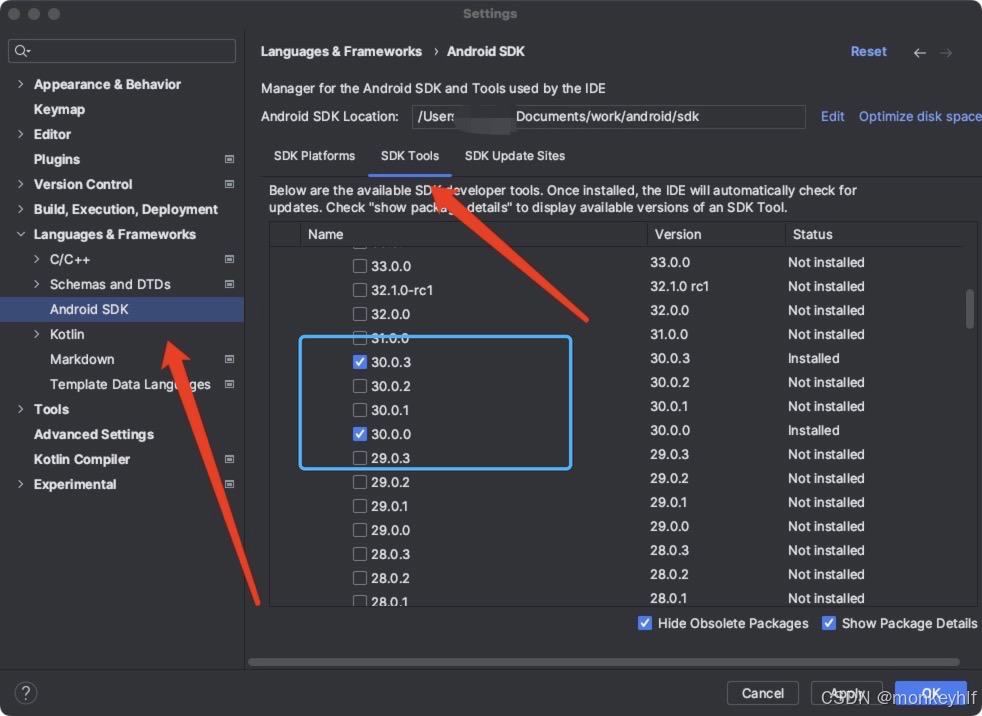Check the 28.0.2 checkbox
This screenshot has height=716, width=982.
(359, 578)
